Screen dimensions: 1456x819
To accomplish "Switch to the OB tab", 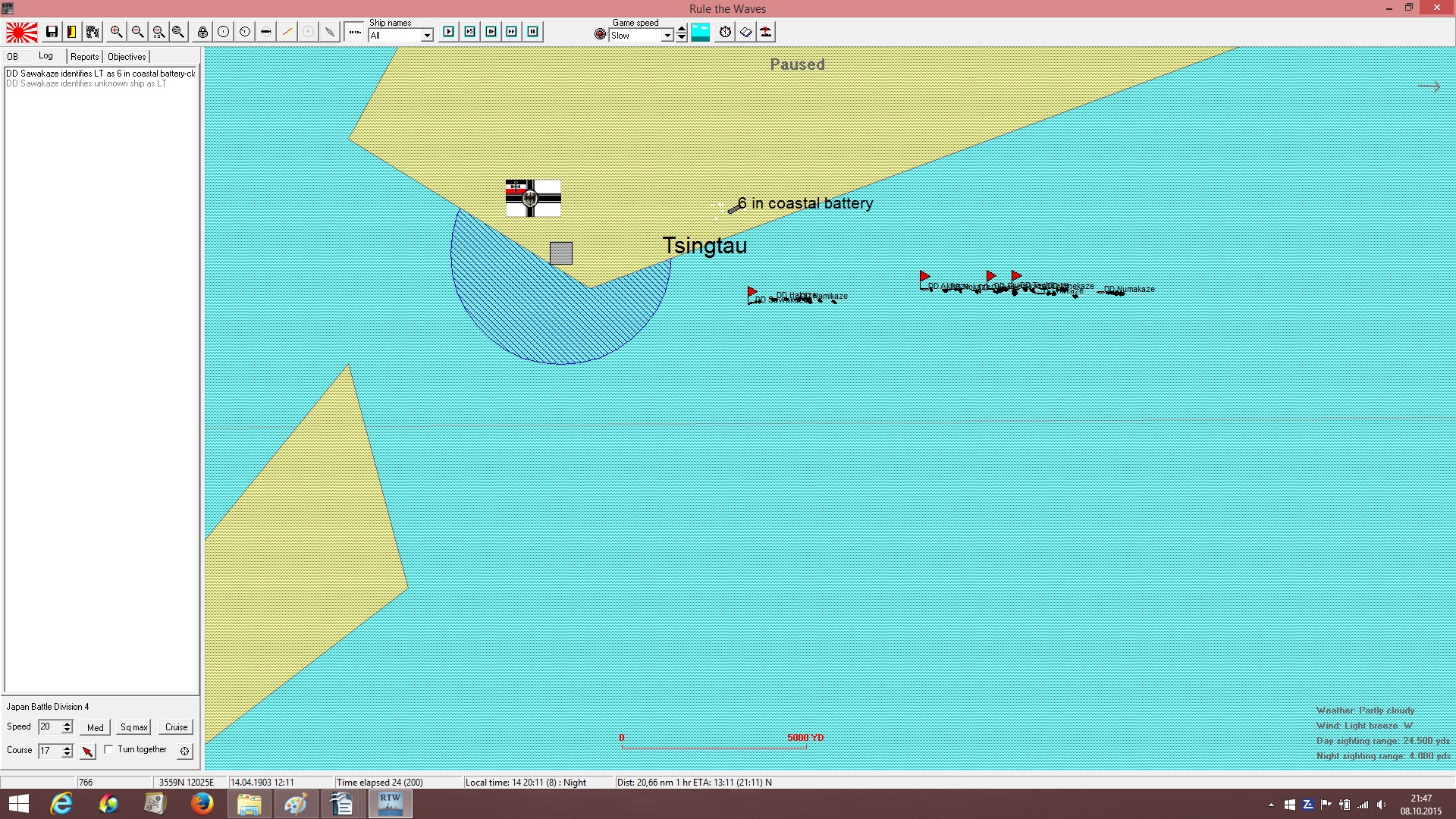I will coord(13,57).
